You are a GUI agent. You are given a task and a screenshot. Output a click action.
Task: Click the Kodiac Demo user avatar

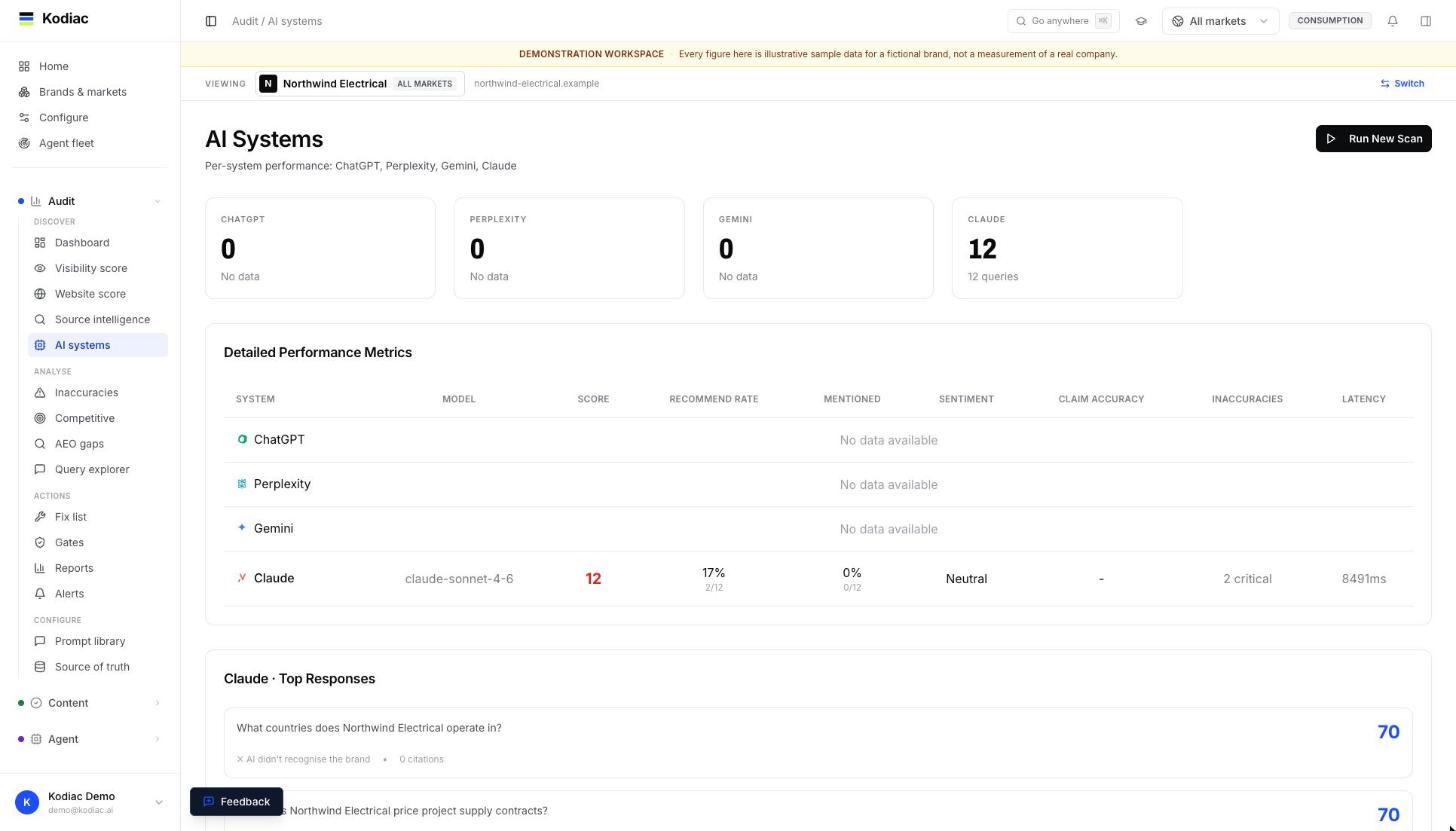tap(27, 802)
